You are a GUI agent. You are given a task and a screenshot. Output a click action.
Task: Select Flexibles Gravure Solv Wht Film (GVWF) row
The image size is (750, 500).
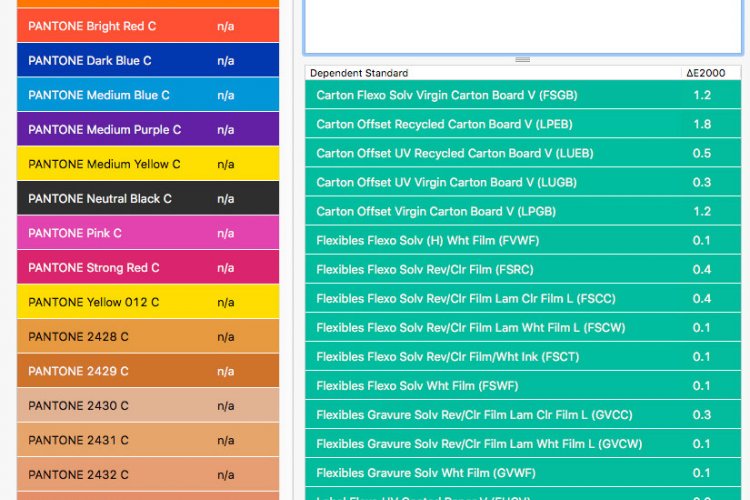coord(523,473)
